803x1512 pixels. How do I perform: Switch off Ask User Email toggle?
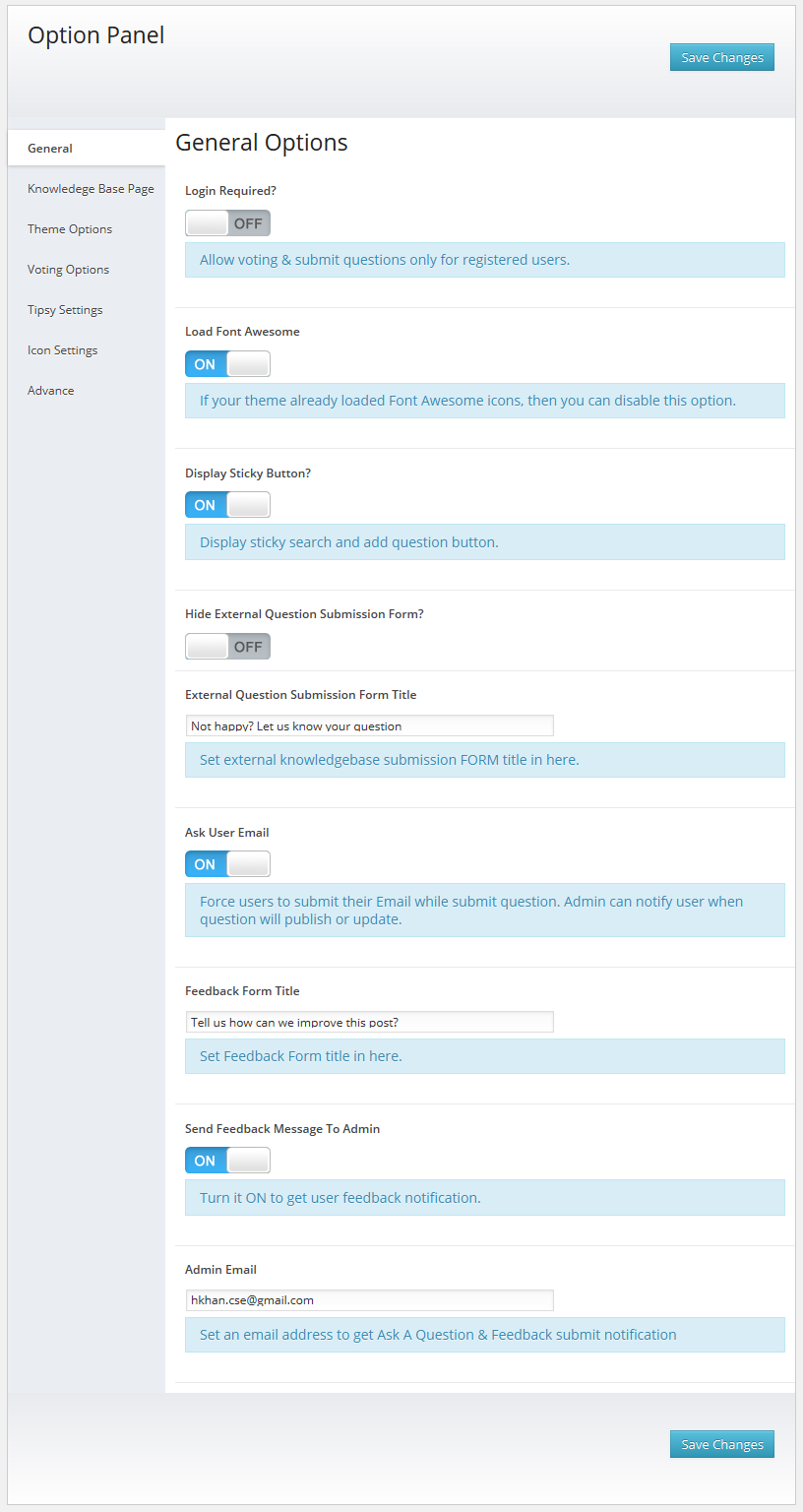[227, 864]
